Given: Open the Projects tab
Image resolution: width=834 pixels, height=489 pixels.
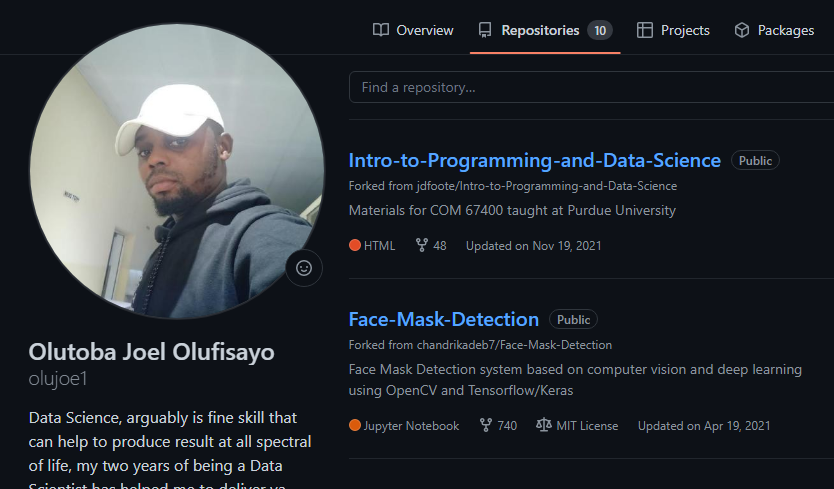Looking at the screenshot, I should [x=673, y=30].
